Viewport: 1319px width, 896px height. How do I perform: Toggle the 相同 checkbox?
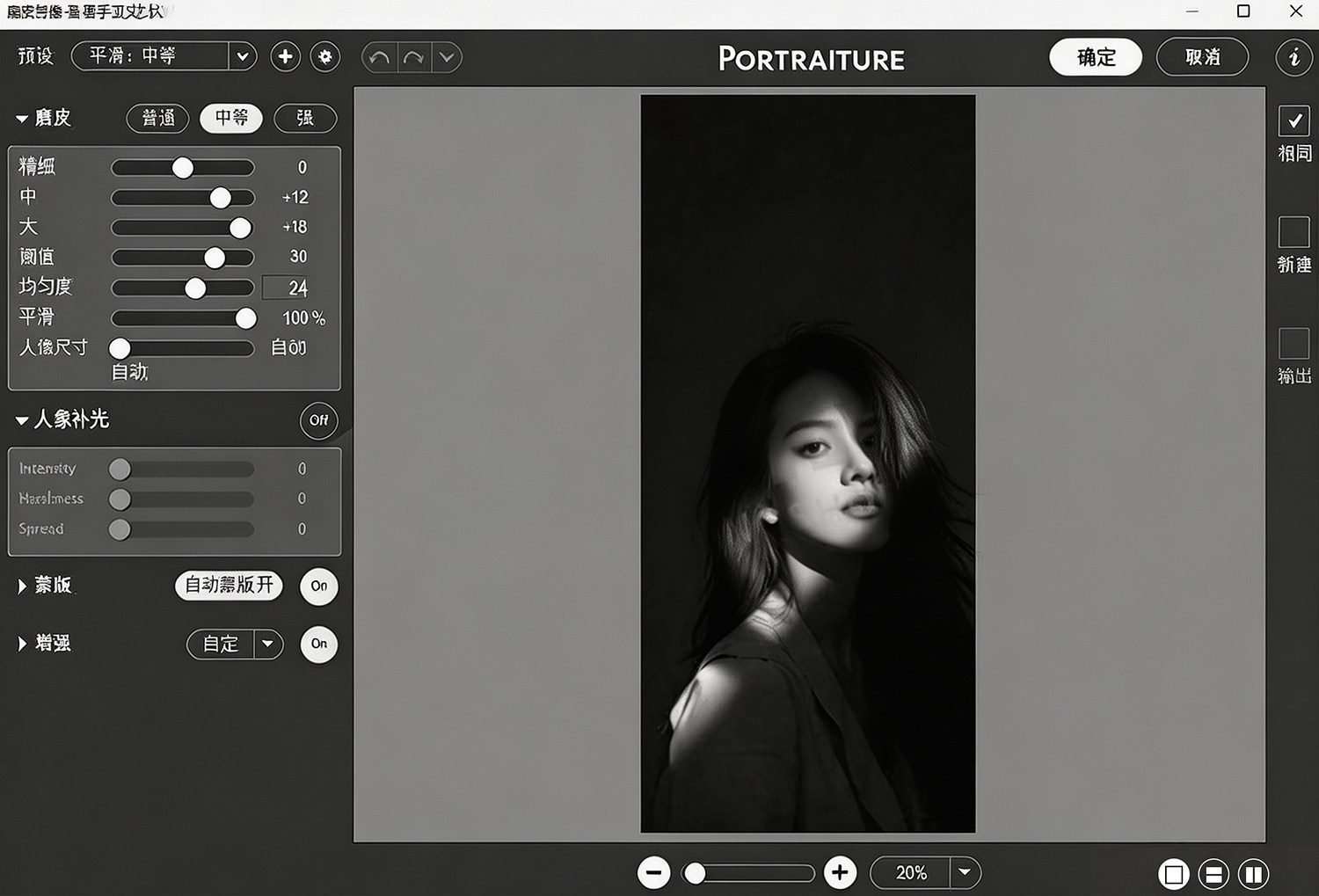1293,120
